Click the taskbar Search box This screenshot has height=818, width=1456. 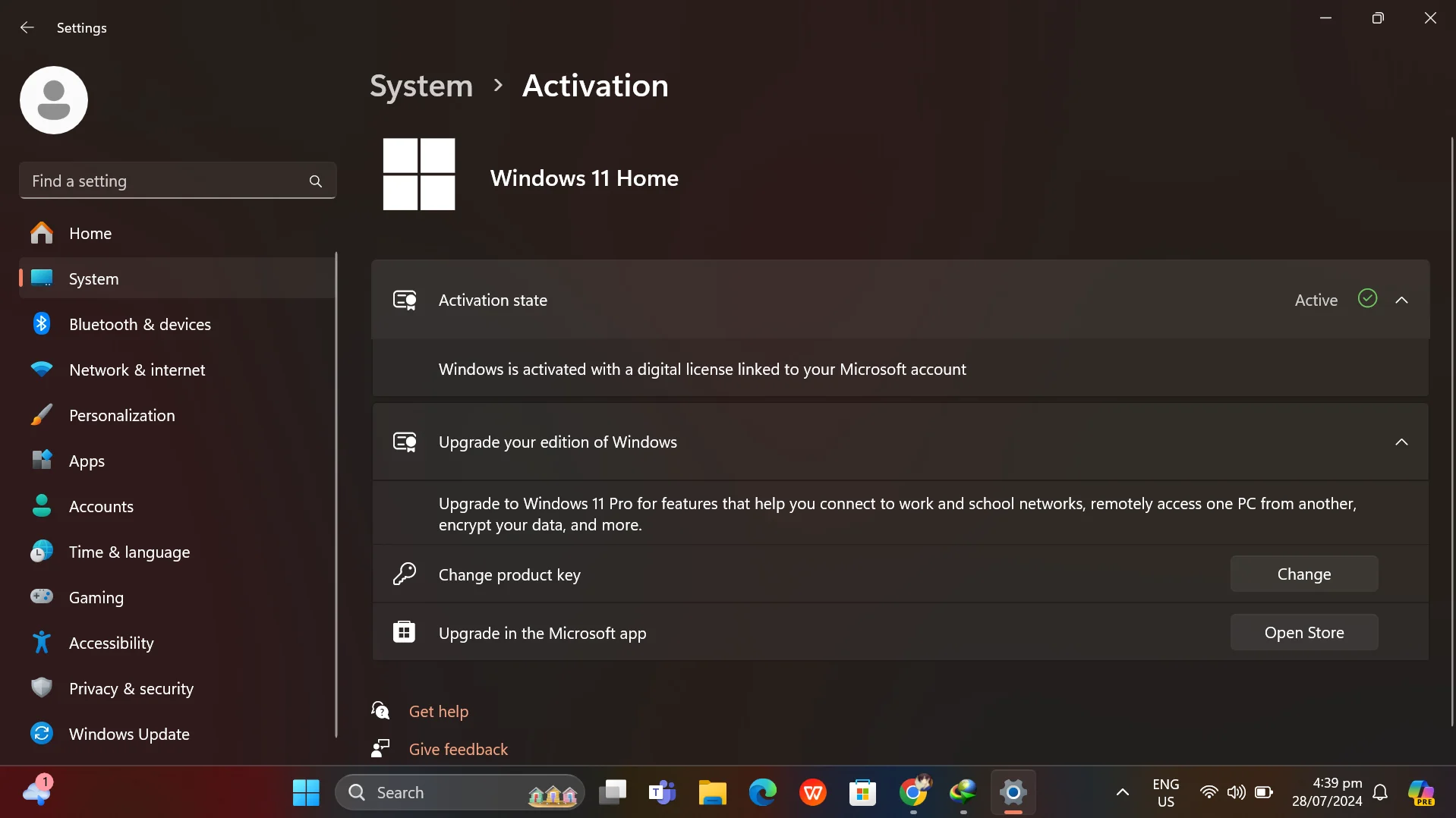click(460, 793)
